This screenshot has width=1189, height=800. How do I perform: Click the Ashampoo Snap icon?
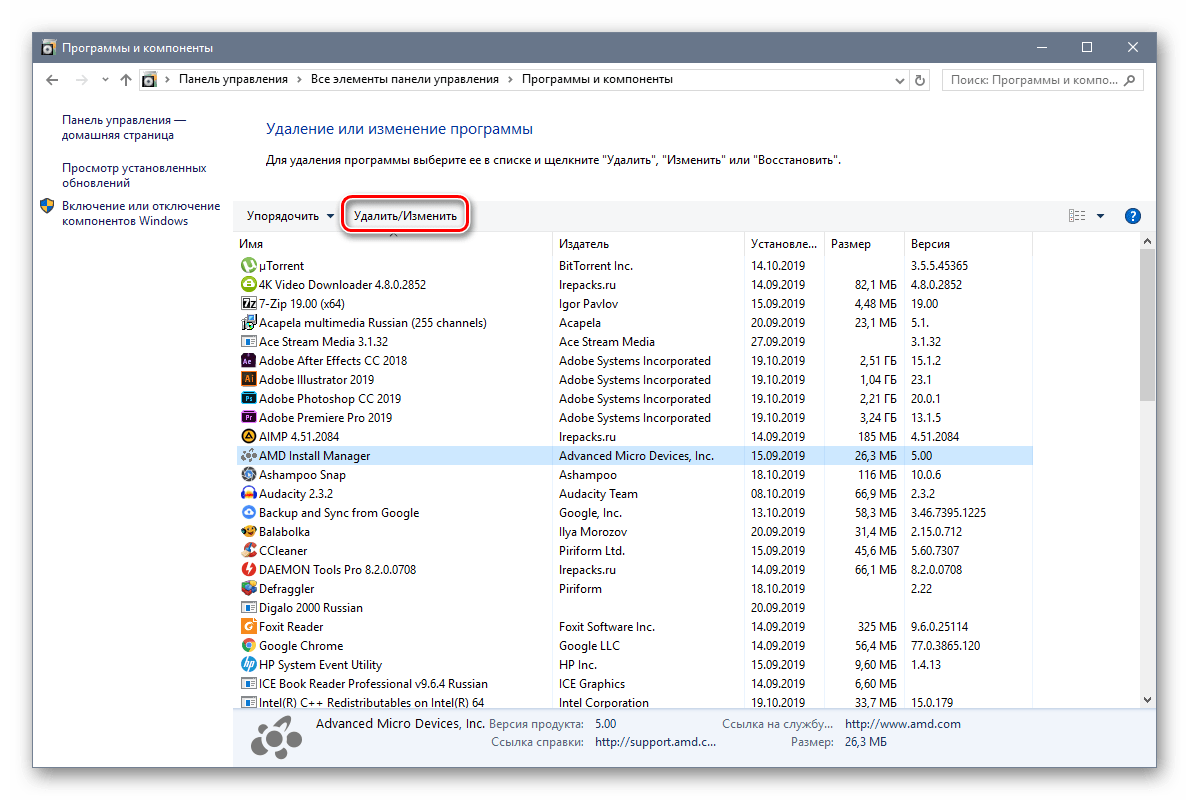(x=248, y=474)
